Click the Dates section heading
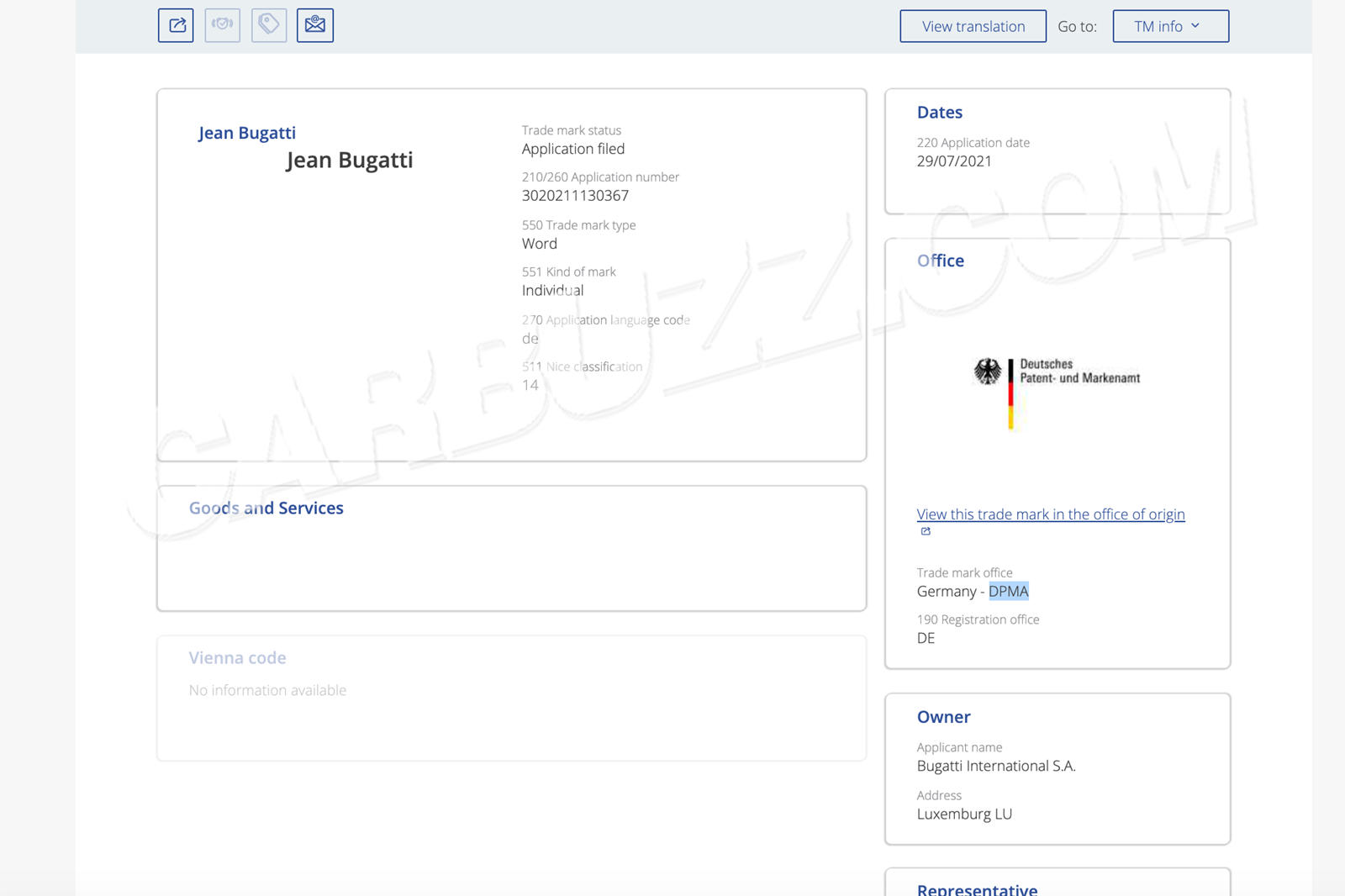This screenshot has width=1345, height=896. (x=940, y=113)
